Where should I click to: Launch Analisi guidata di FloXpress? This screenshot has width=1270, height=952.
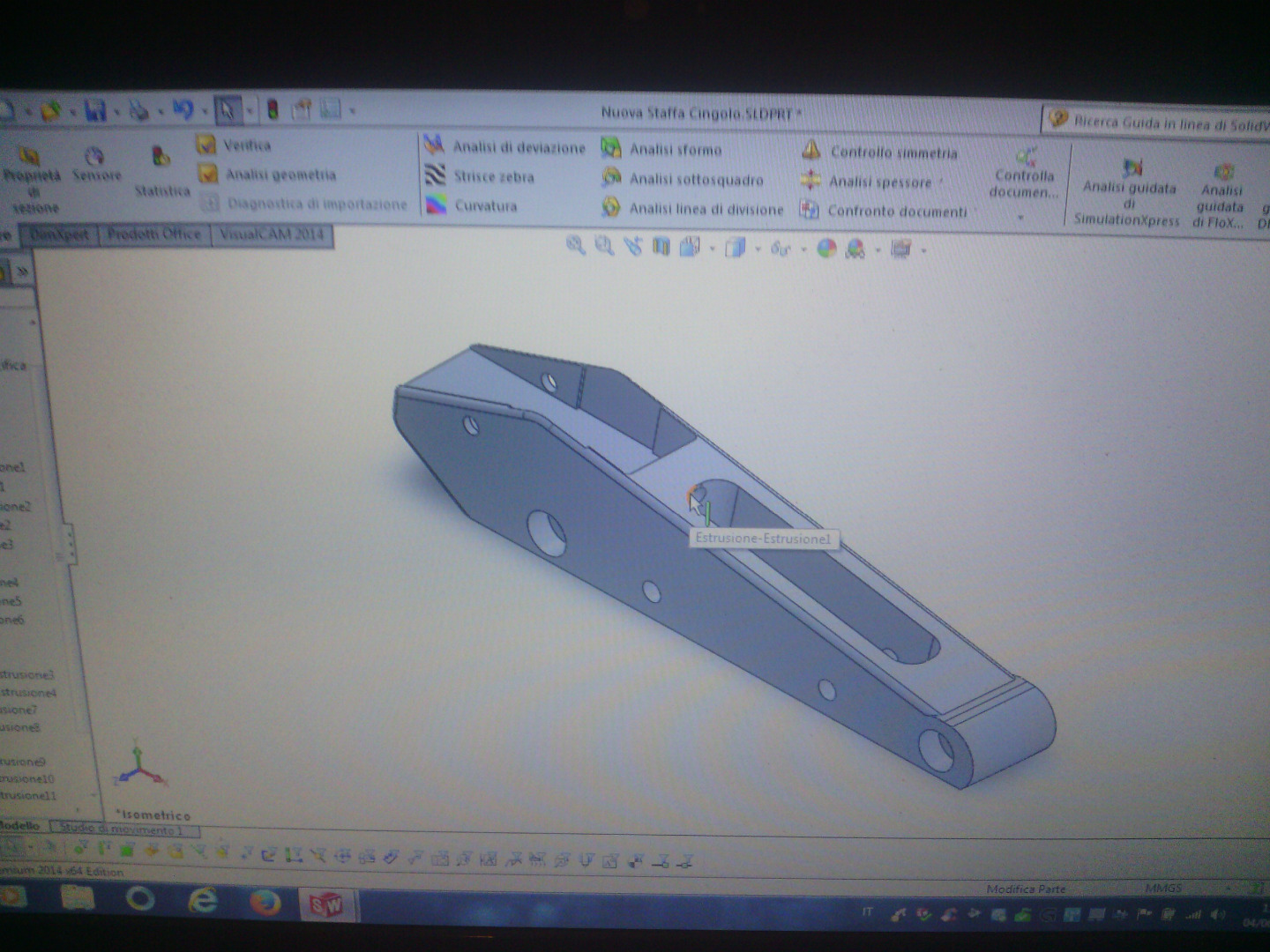click(1221, 196)
